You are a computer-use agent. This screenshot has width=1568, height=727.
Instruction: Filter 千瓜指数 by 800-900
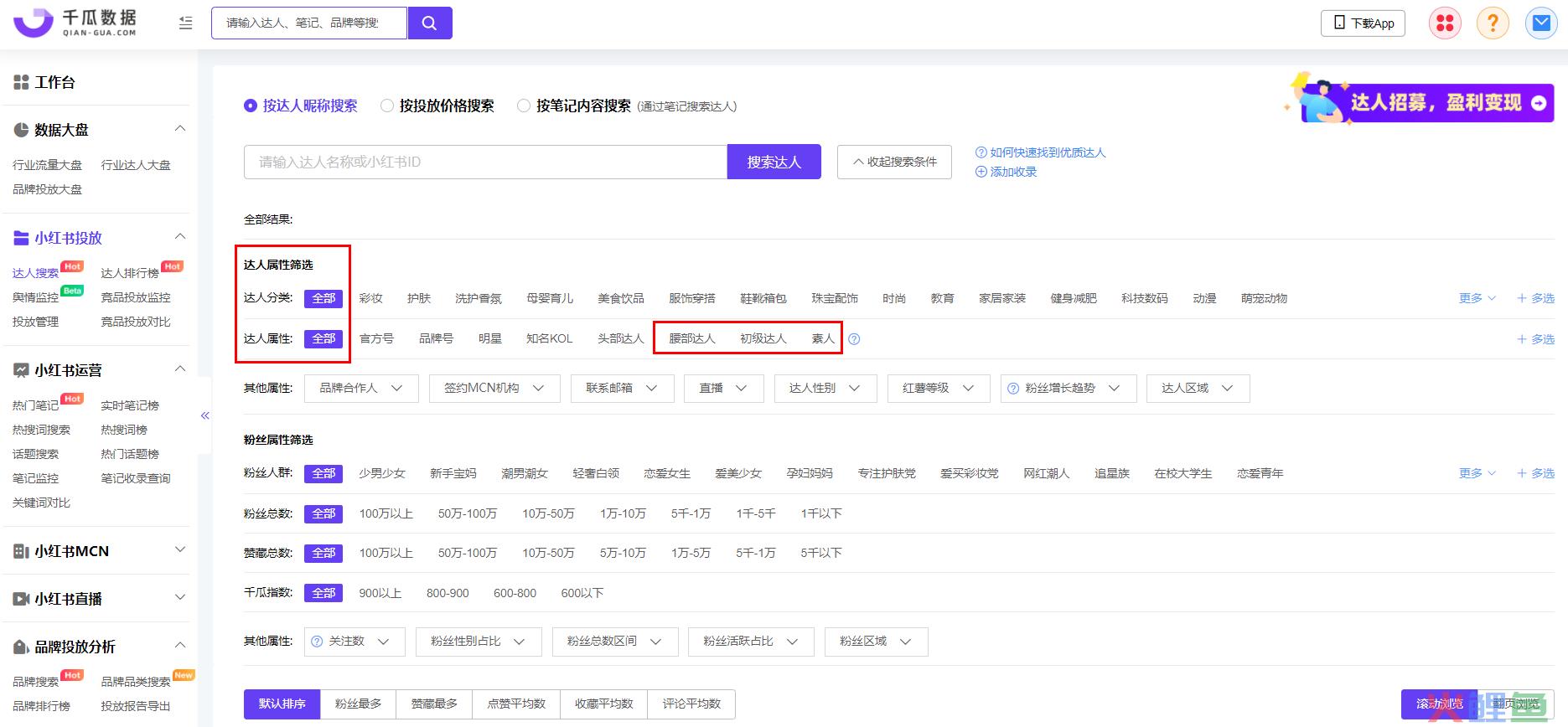click(448, 593)
